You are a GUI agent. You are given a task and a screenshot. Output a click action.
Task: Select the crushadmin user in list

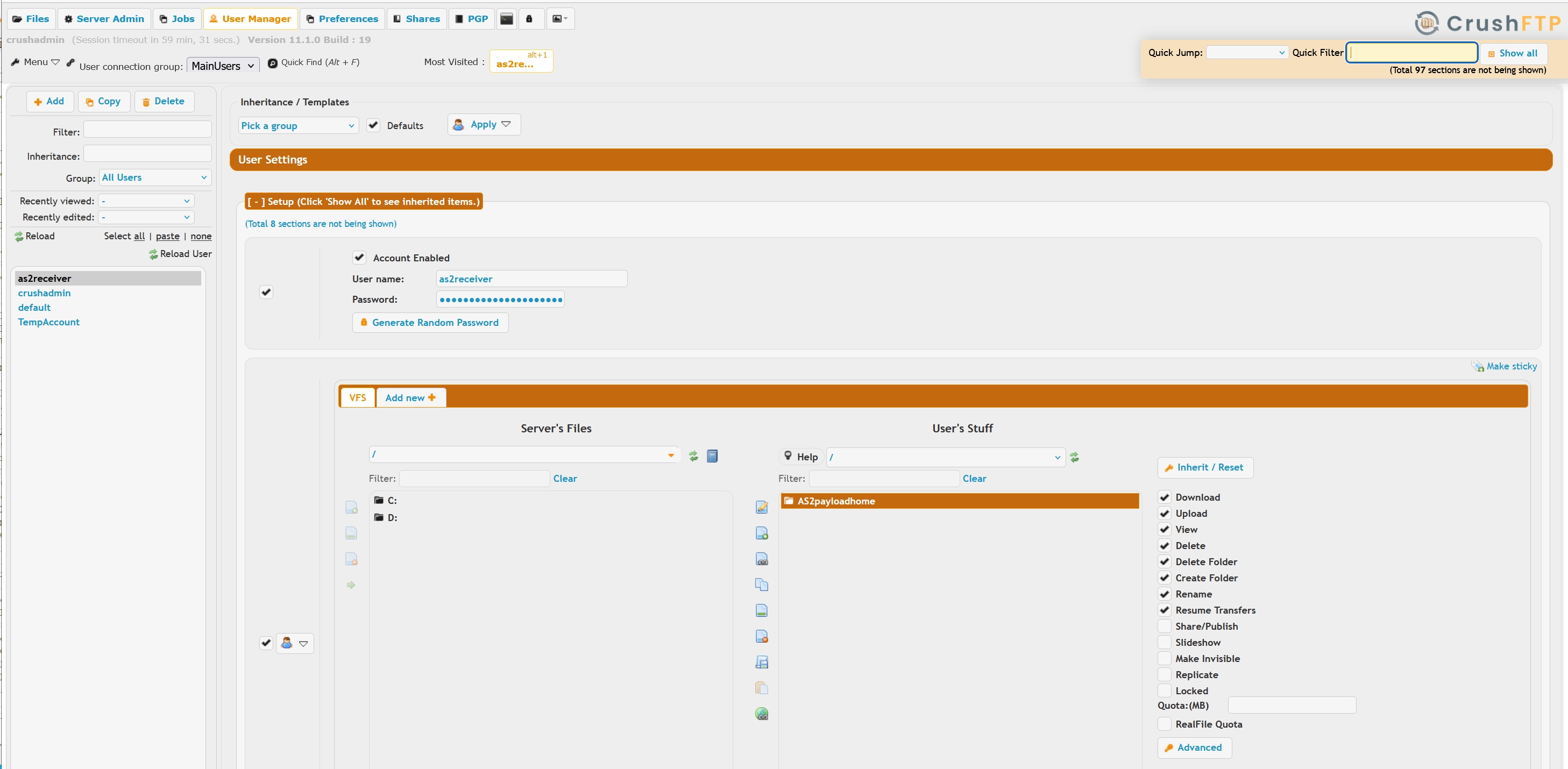coord(45,293)
